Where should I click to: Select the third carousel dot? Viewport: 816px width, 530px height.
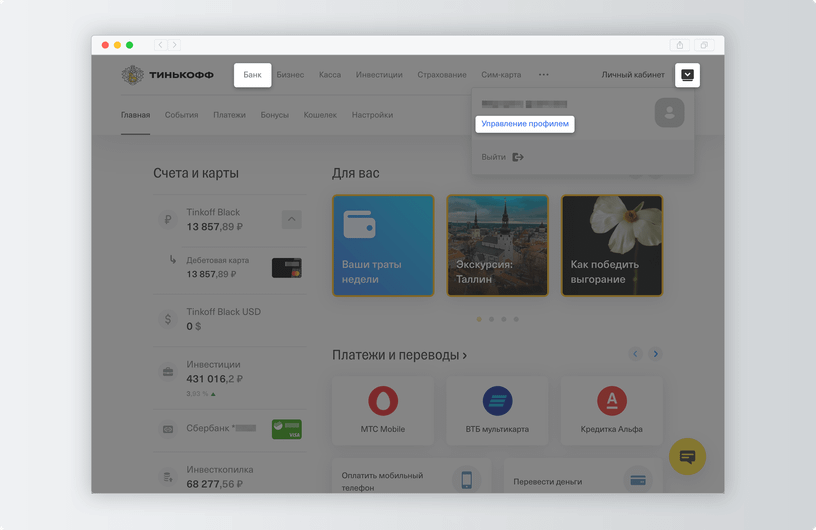(504, 319)
